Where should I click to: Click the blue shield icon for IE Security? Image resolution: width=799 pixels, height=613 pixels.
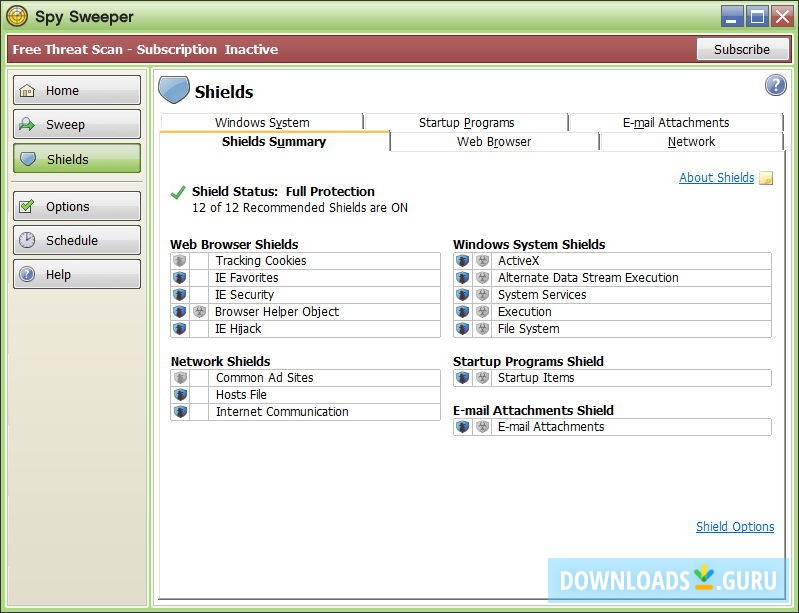[179, 295]
